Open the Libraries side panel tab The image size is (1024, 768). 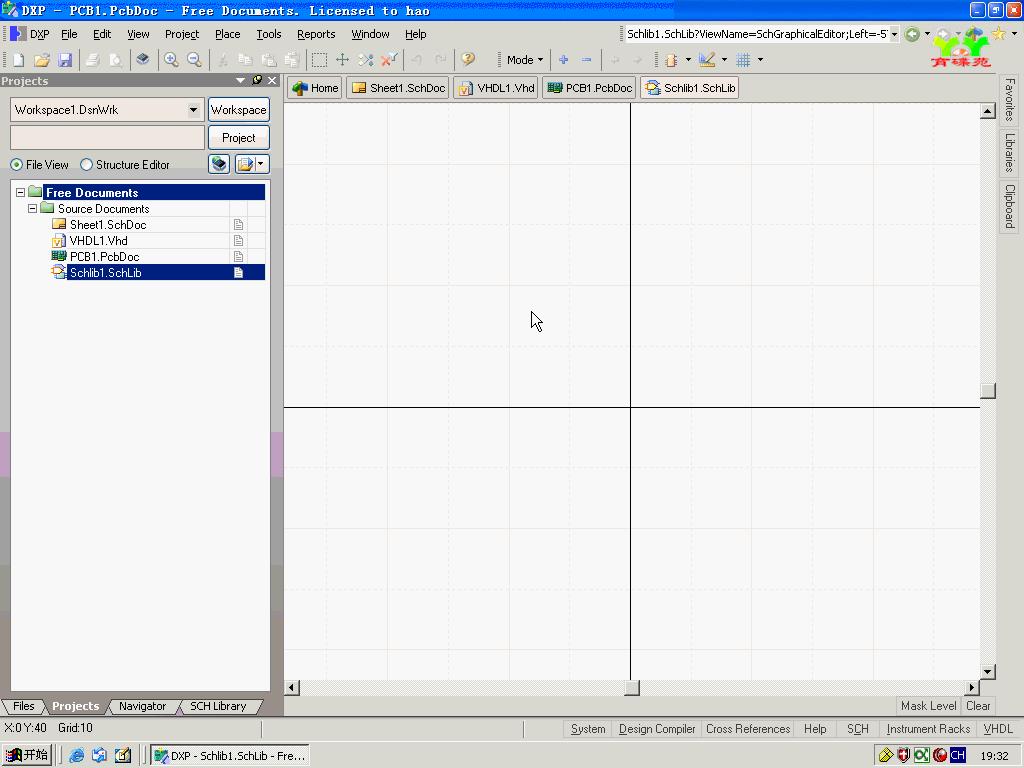(x=1010, y=153)
